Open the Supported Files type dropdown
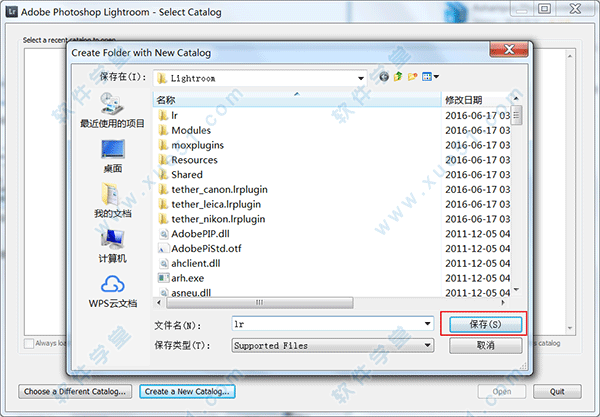Image resolution: width=600 pixels, height=417 pixels. pos(333,345)
